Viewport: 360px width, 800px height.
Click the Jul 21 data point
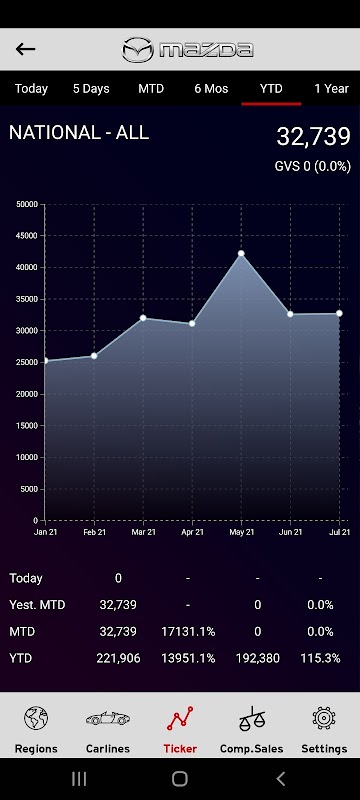point(339,313)
